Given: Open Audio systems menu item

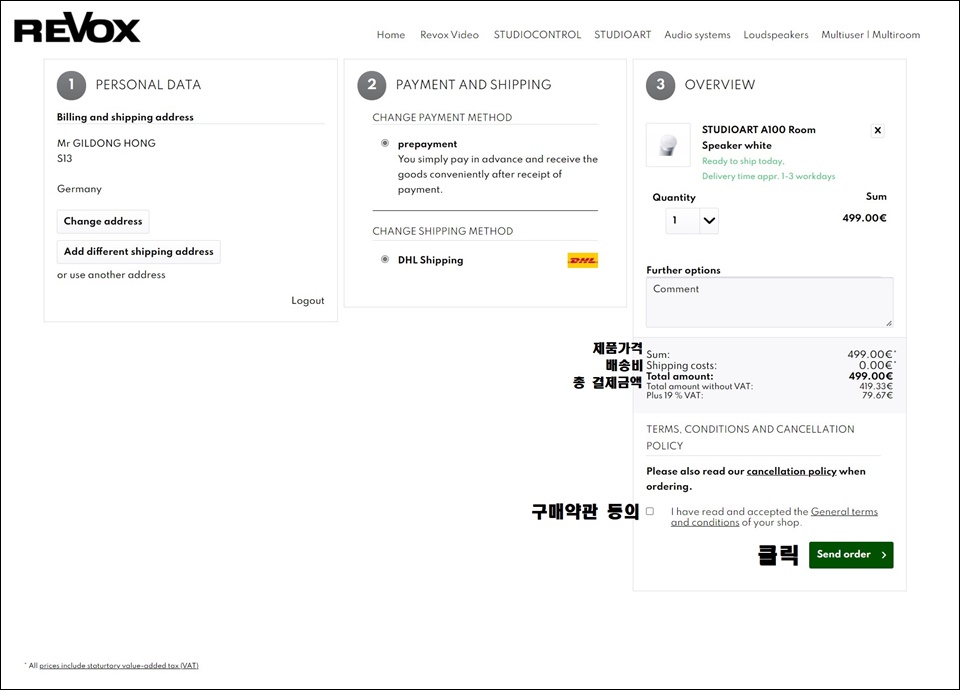Looking at the screenshot, I should [697, 35].
